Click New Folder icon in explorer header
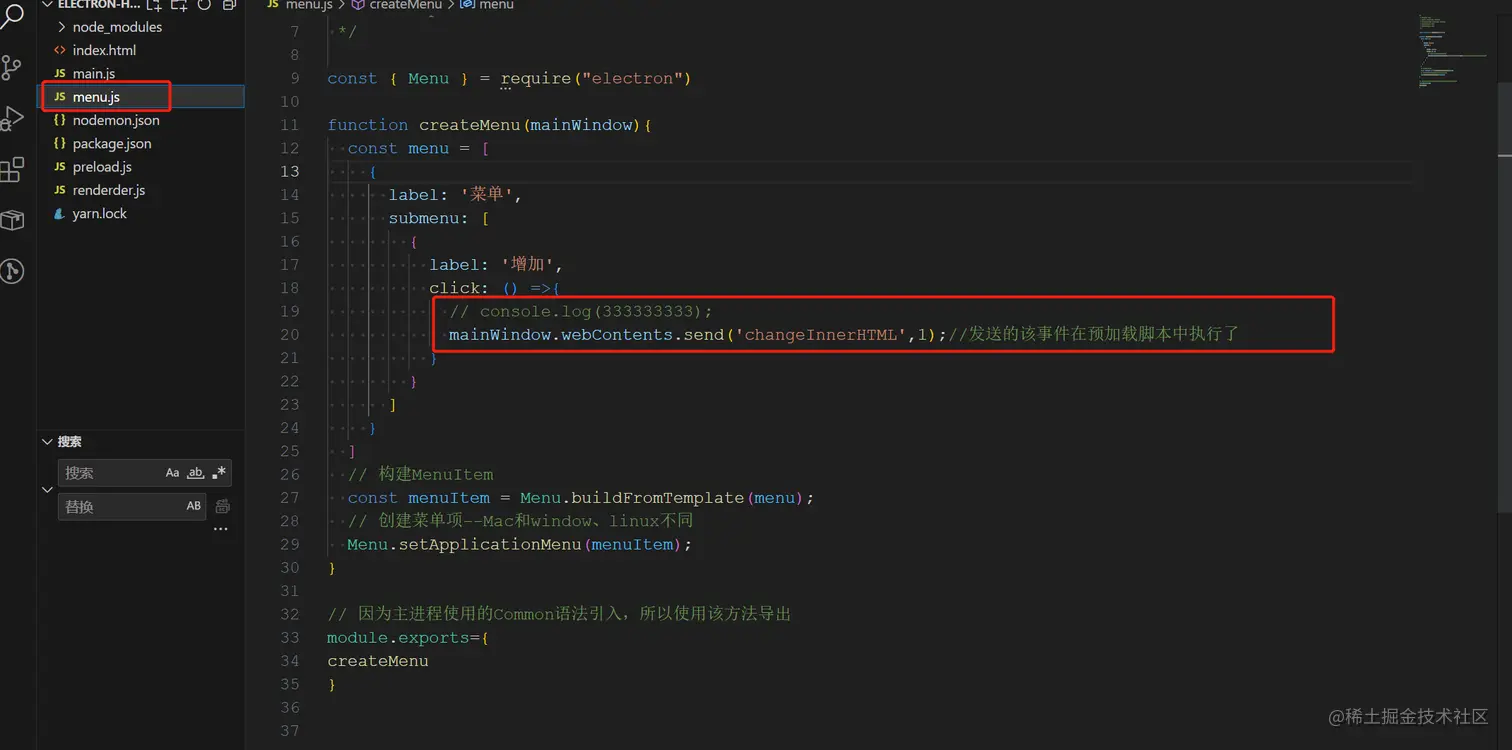Viewport: 1512px width, 750px height. pos(179,5)
